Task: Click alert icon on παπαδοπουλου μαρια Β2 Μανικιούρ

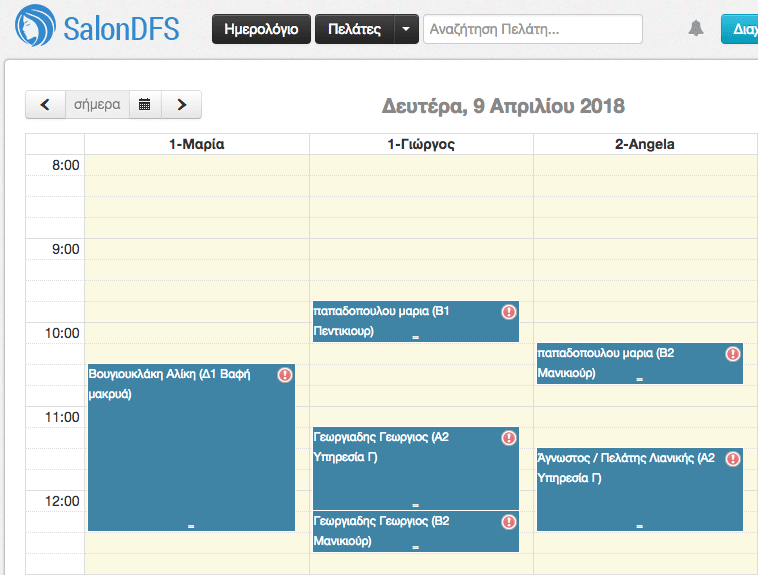Action: click(x=733, y=354)
